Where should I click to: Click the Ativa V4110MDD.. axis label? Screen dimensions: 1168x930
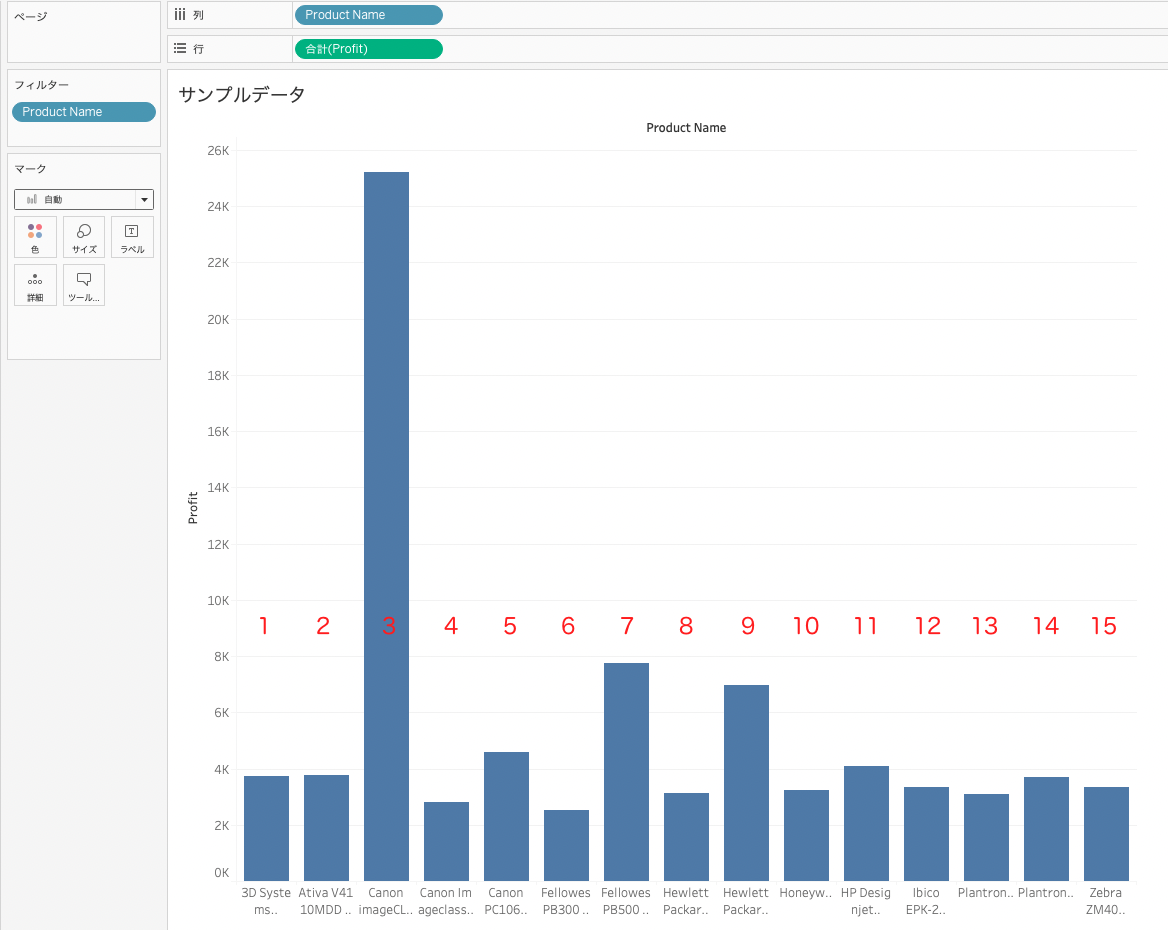pyautogui.click(x=326, y=901)
